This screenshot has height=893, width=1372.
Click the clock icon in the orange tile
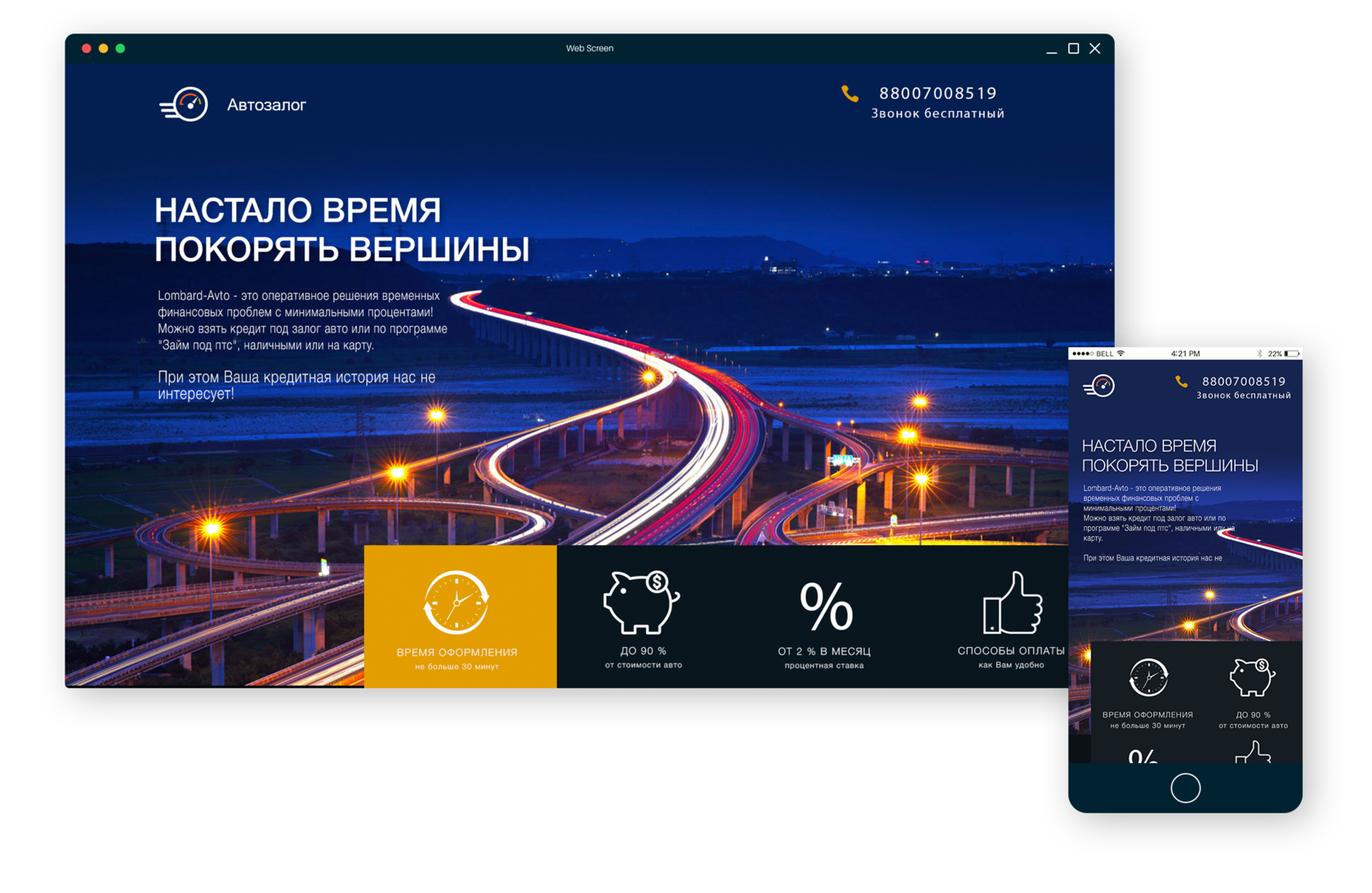(457, 603)
